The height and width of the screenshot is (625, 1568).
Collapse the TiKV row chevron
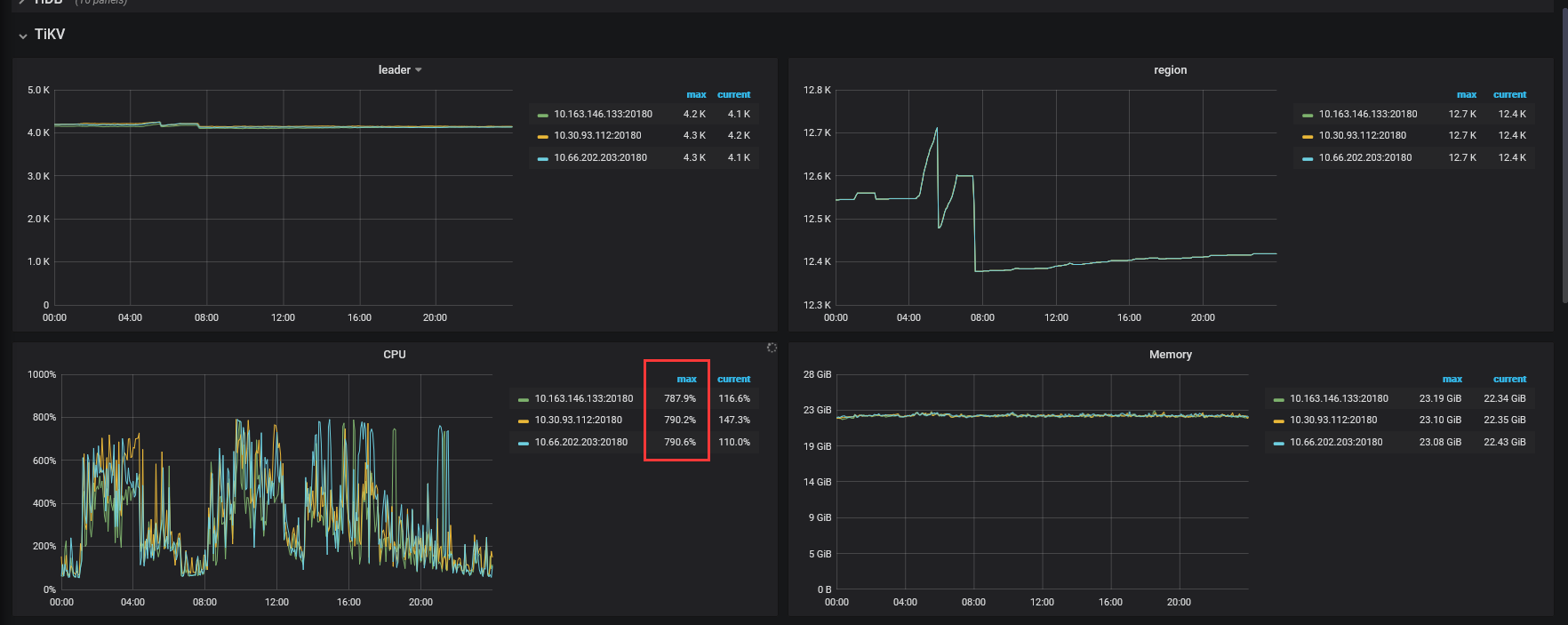pyautogui.click(x=22, y=36)
